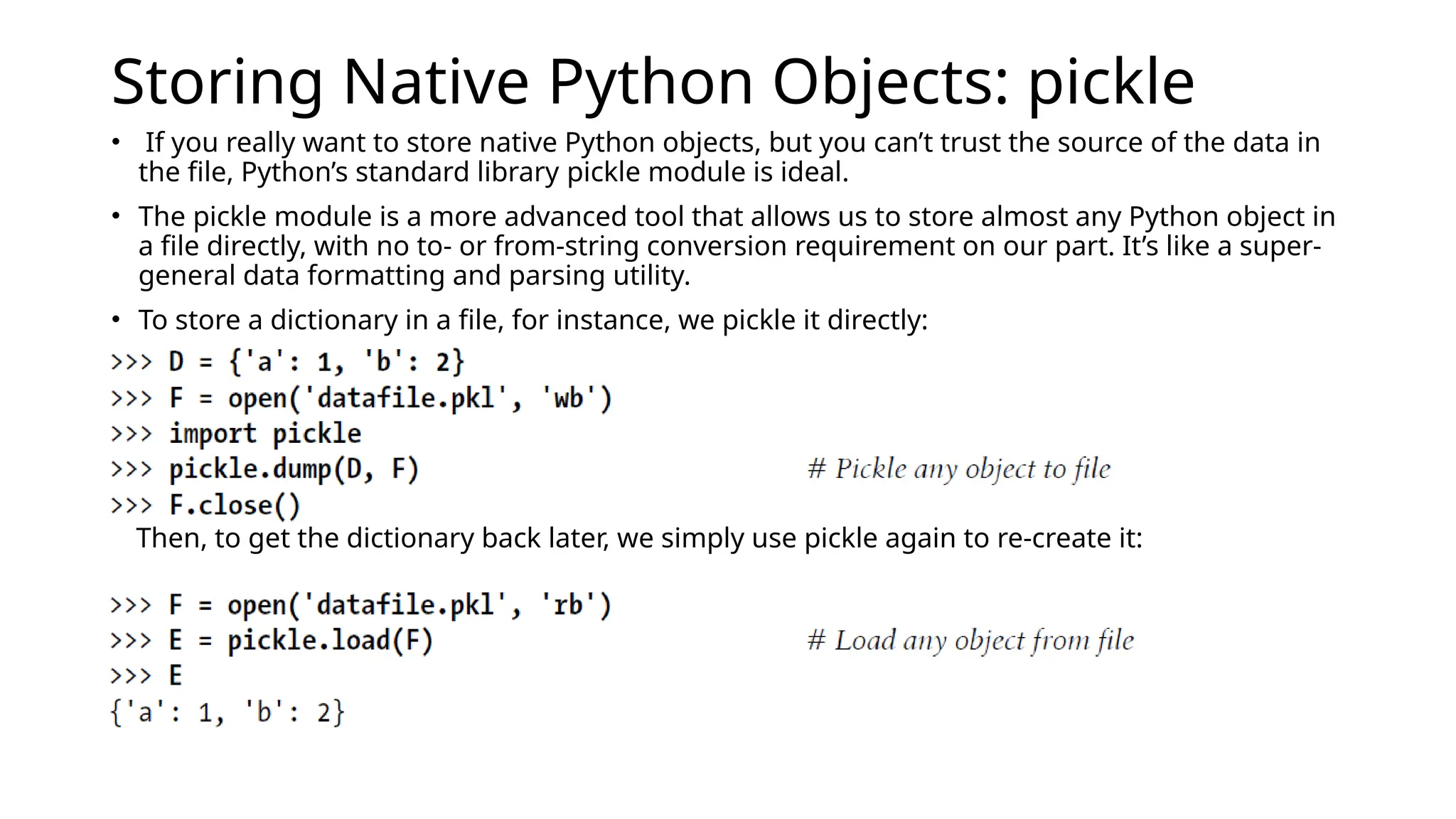1456x819 pixels.
Task: Click the output line {'a': 1, 'b': 2} at the bottom
Action: (227, 712)
